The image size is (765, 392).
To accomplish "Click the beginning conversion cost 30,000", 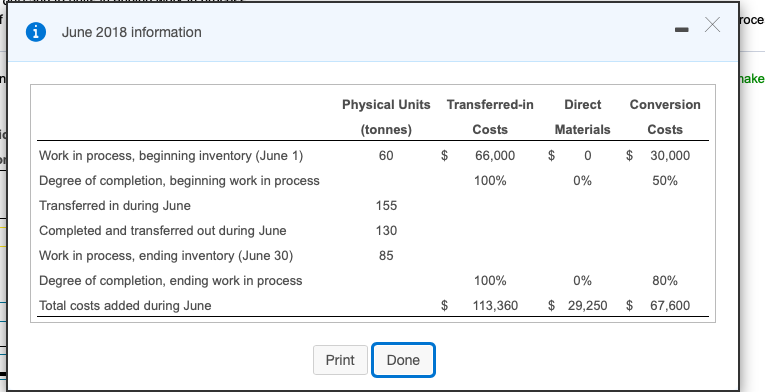I will pos(670,156).
